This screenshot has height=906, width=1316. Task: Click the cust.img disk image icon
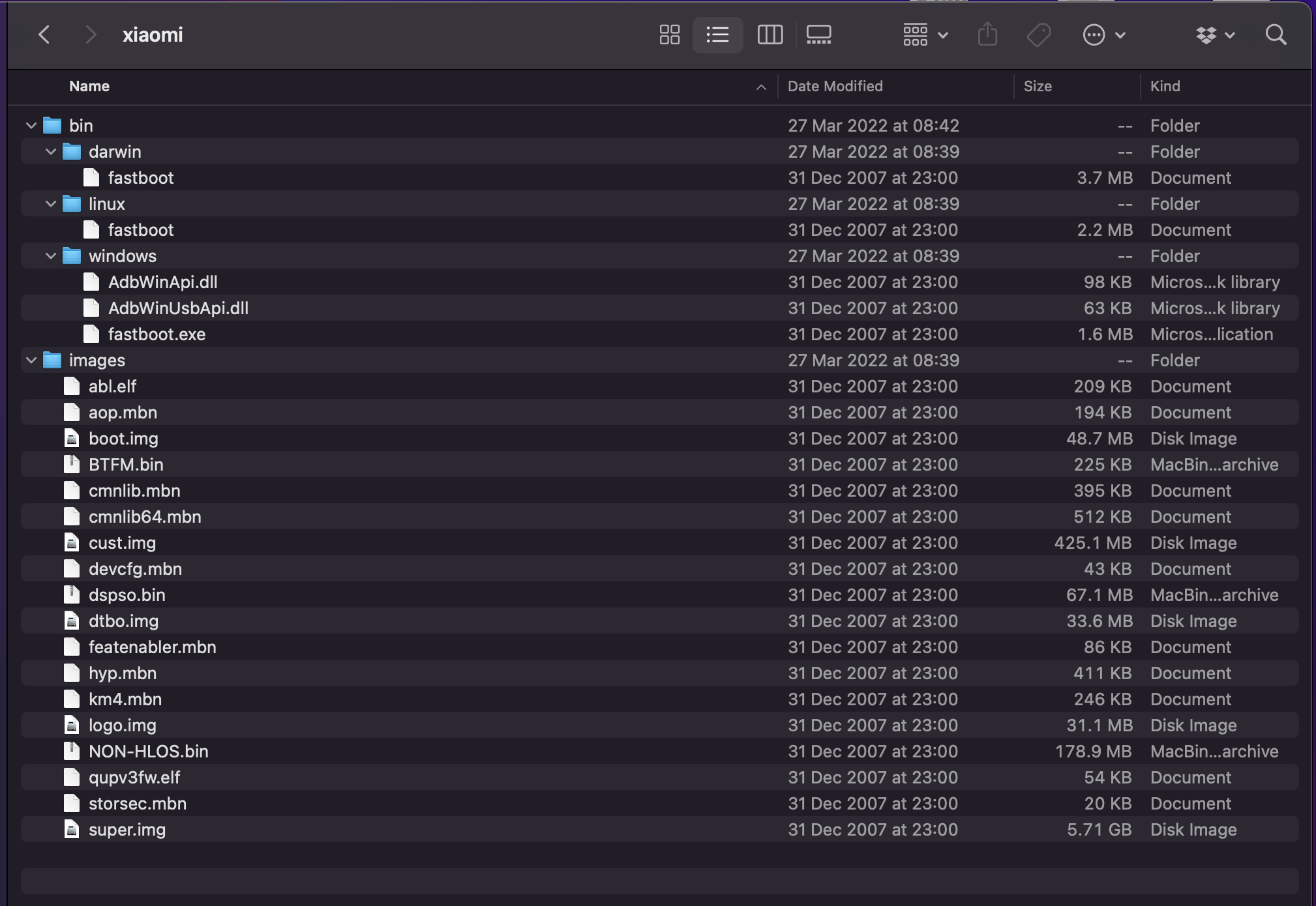[72, 542]
